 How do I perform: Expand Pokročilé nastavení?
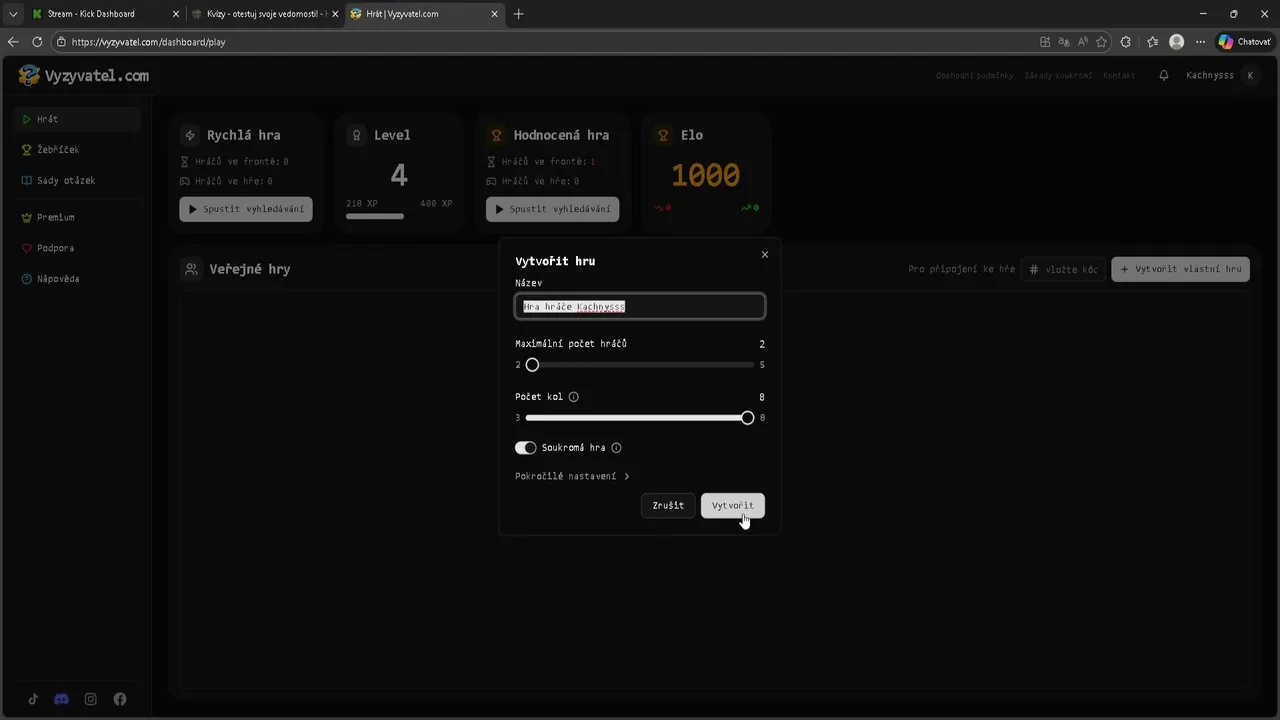pyautogui.click(x=572, y=476)
